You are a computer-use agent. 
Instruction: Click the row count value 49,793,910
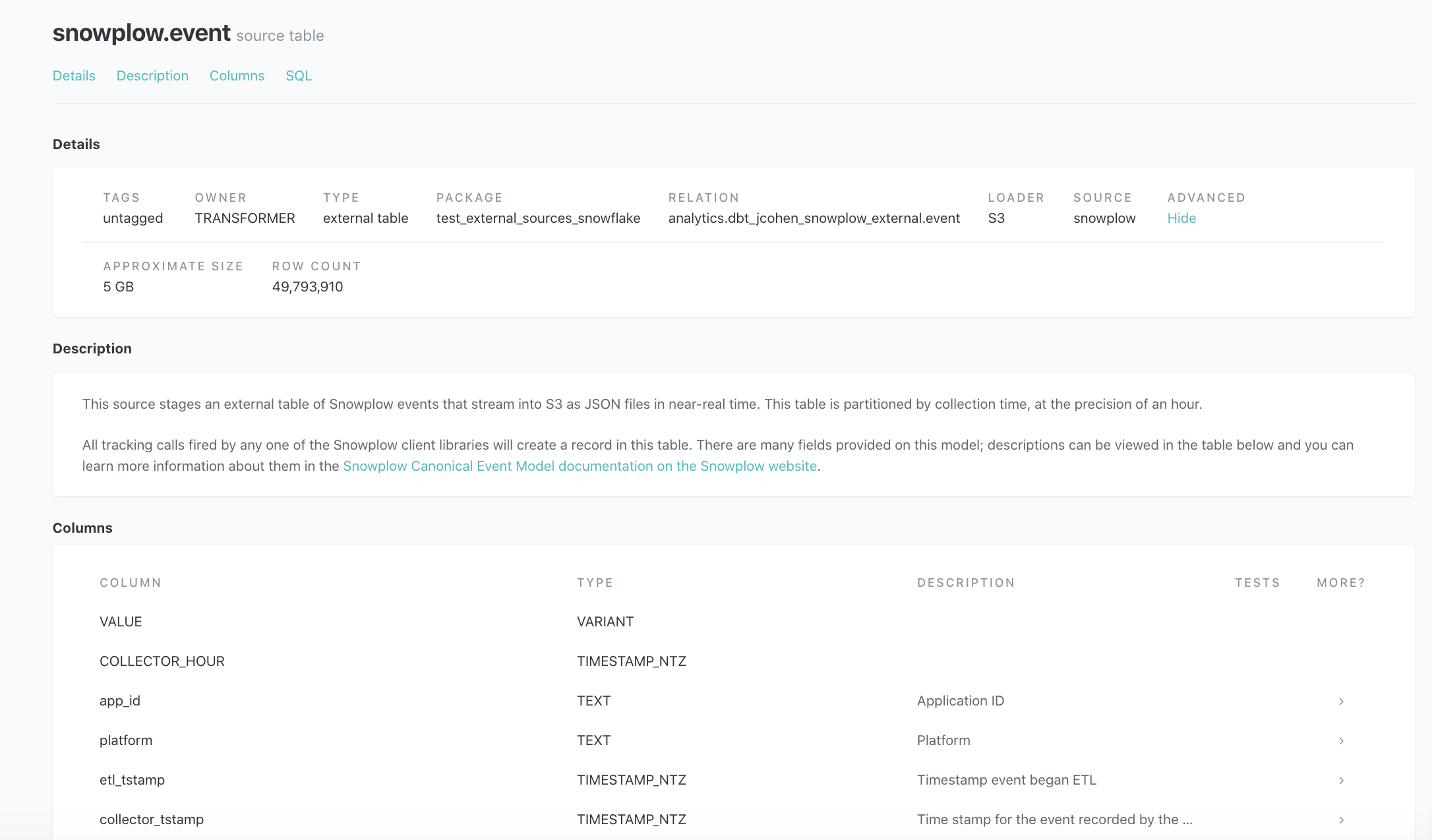(x=307, y=287)
